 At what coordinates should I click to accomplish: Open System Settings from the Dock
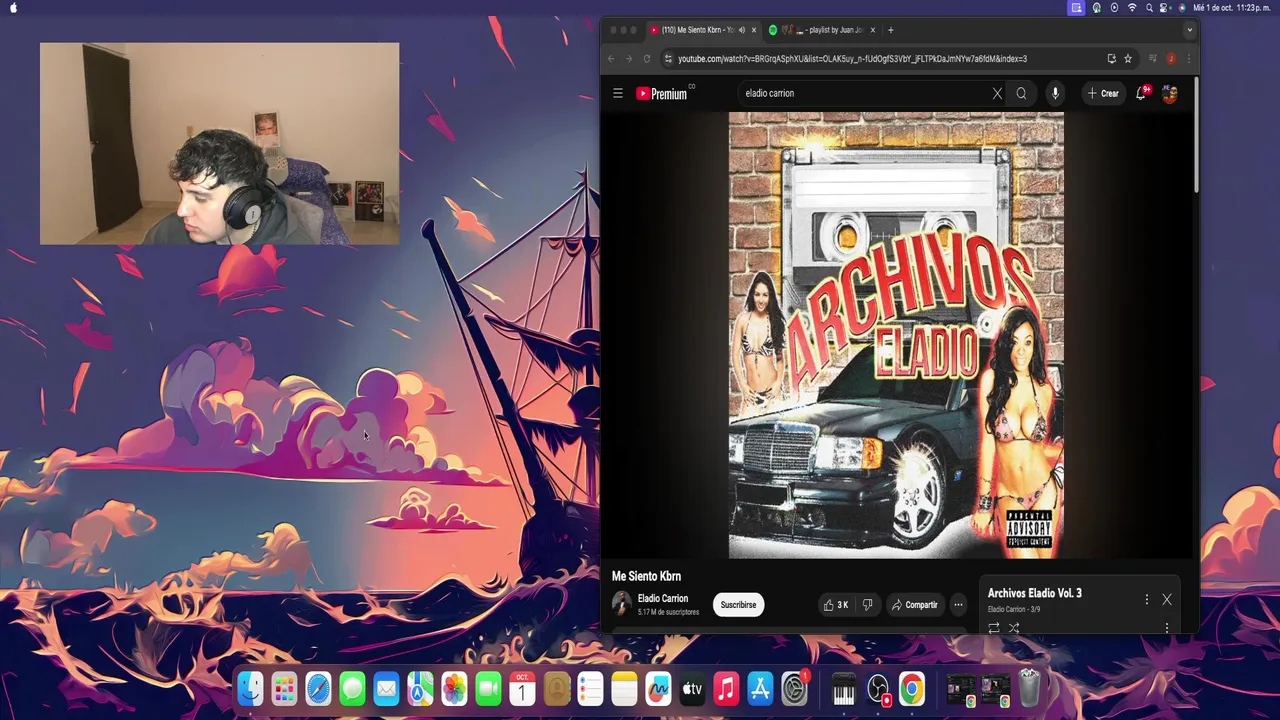click(x=794, y=689)
